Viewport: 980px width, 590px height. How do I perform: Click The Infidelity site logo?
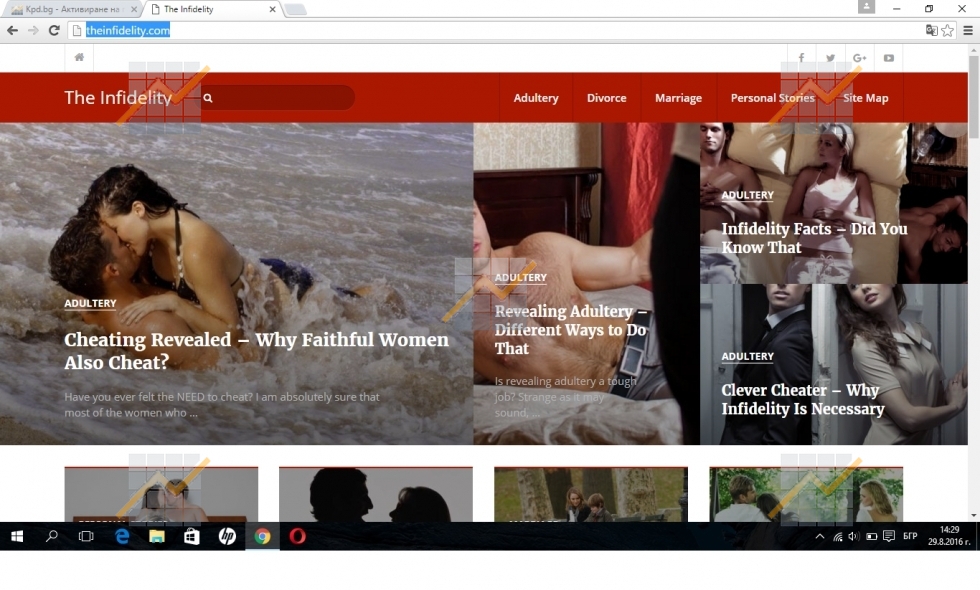[118, 98]
